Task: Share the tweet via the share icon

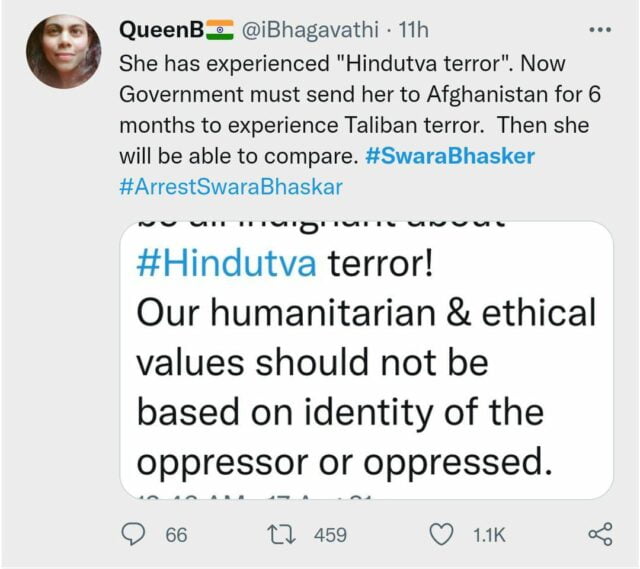Action: point(600,534)
